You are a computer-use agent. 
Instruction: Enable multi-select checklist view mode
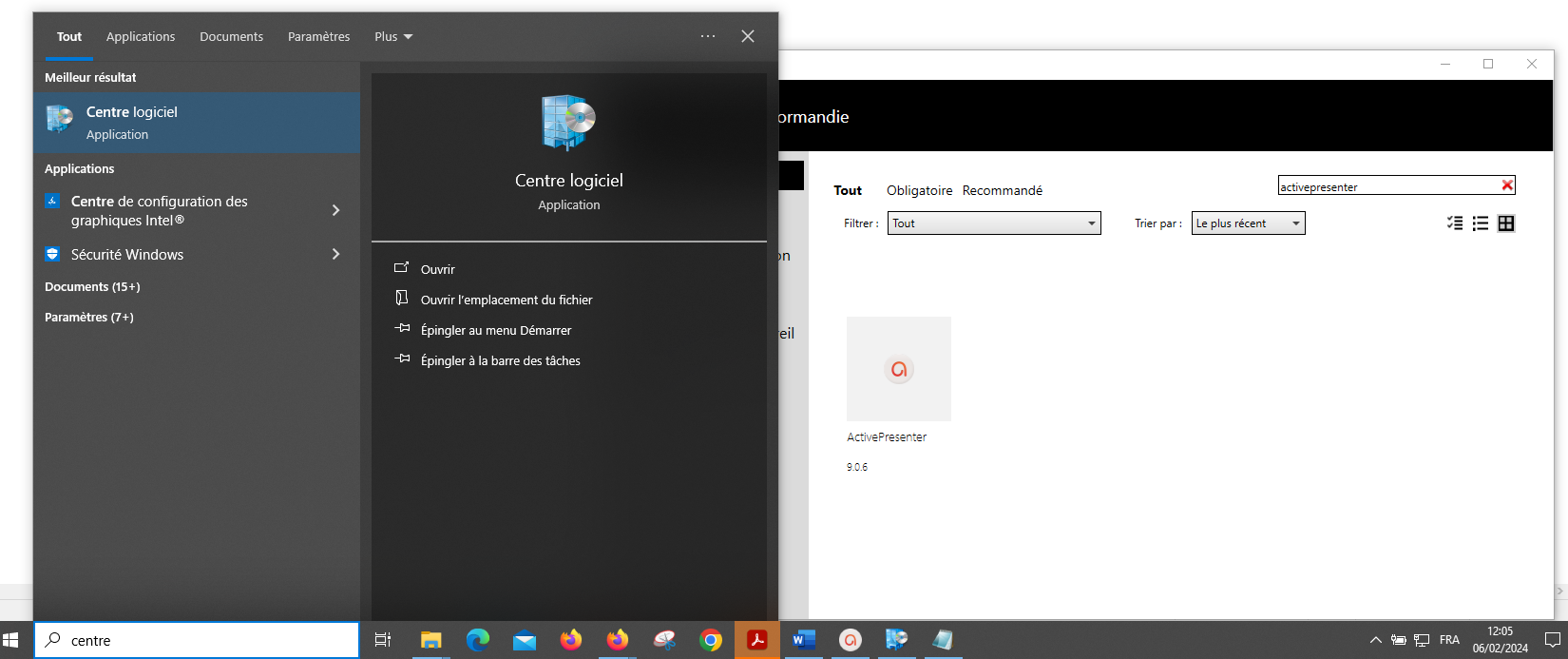(1454, 223)
